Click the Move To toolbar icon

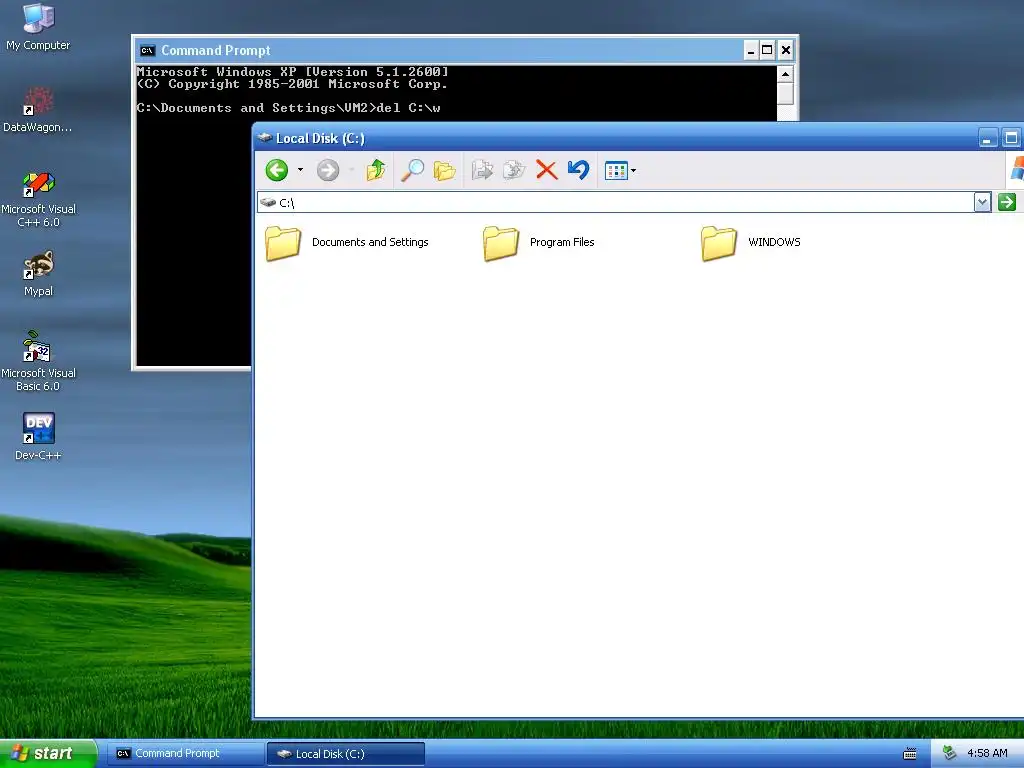[483, 170]
